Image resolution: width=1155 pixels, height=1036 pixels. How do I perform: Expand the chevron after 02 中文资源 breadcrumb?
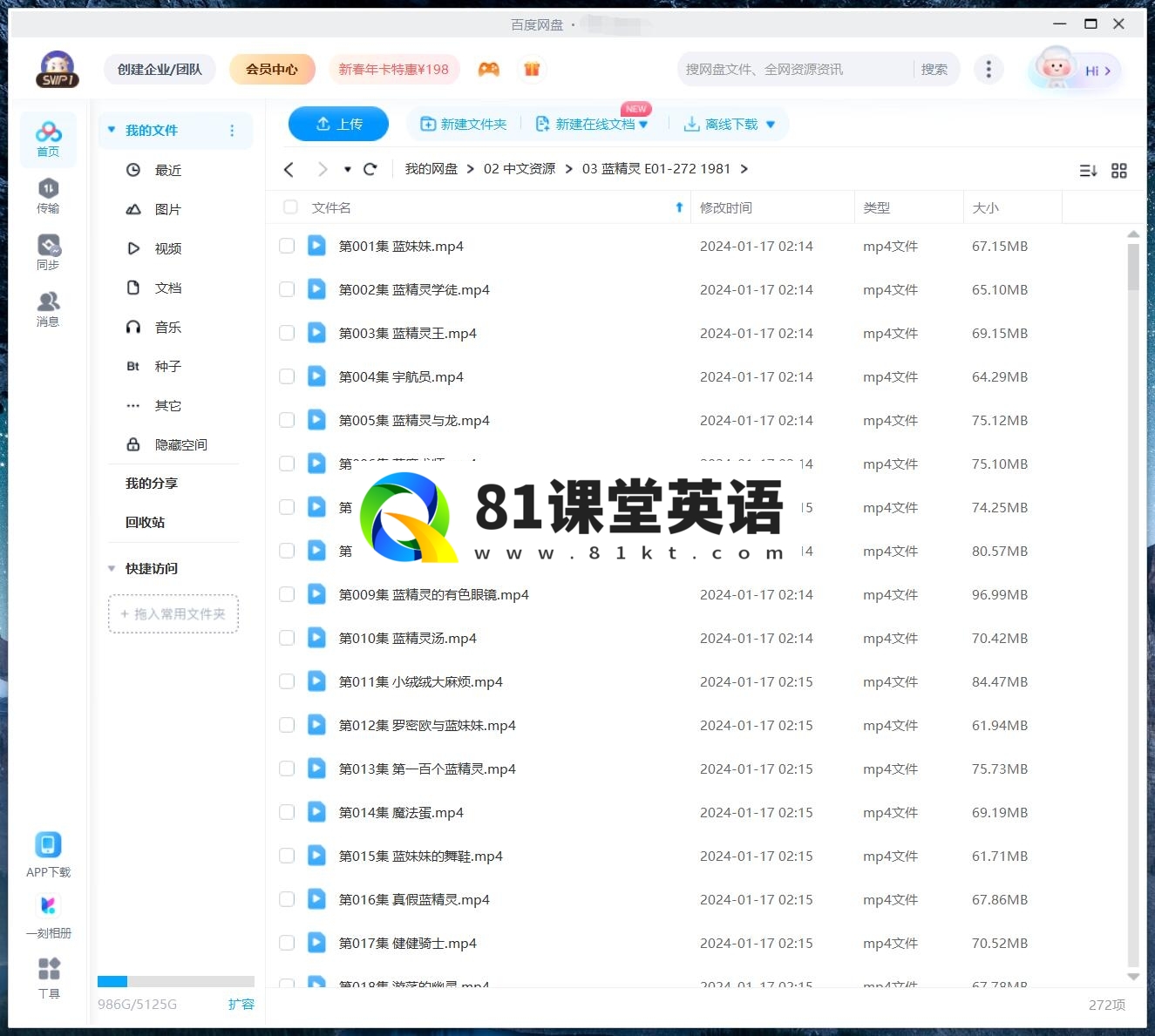coord(569,169)
